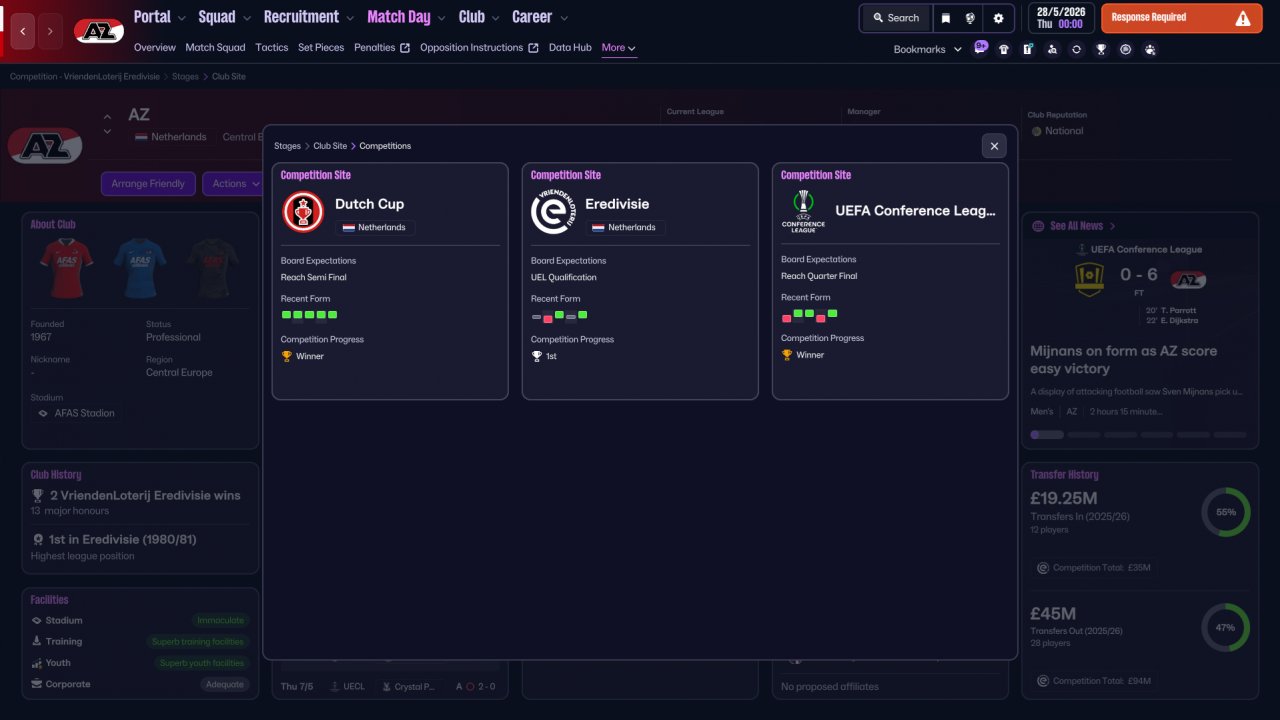Open the messages icon with the 9+ badge

(x=980, y=48)
